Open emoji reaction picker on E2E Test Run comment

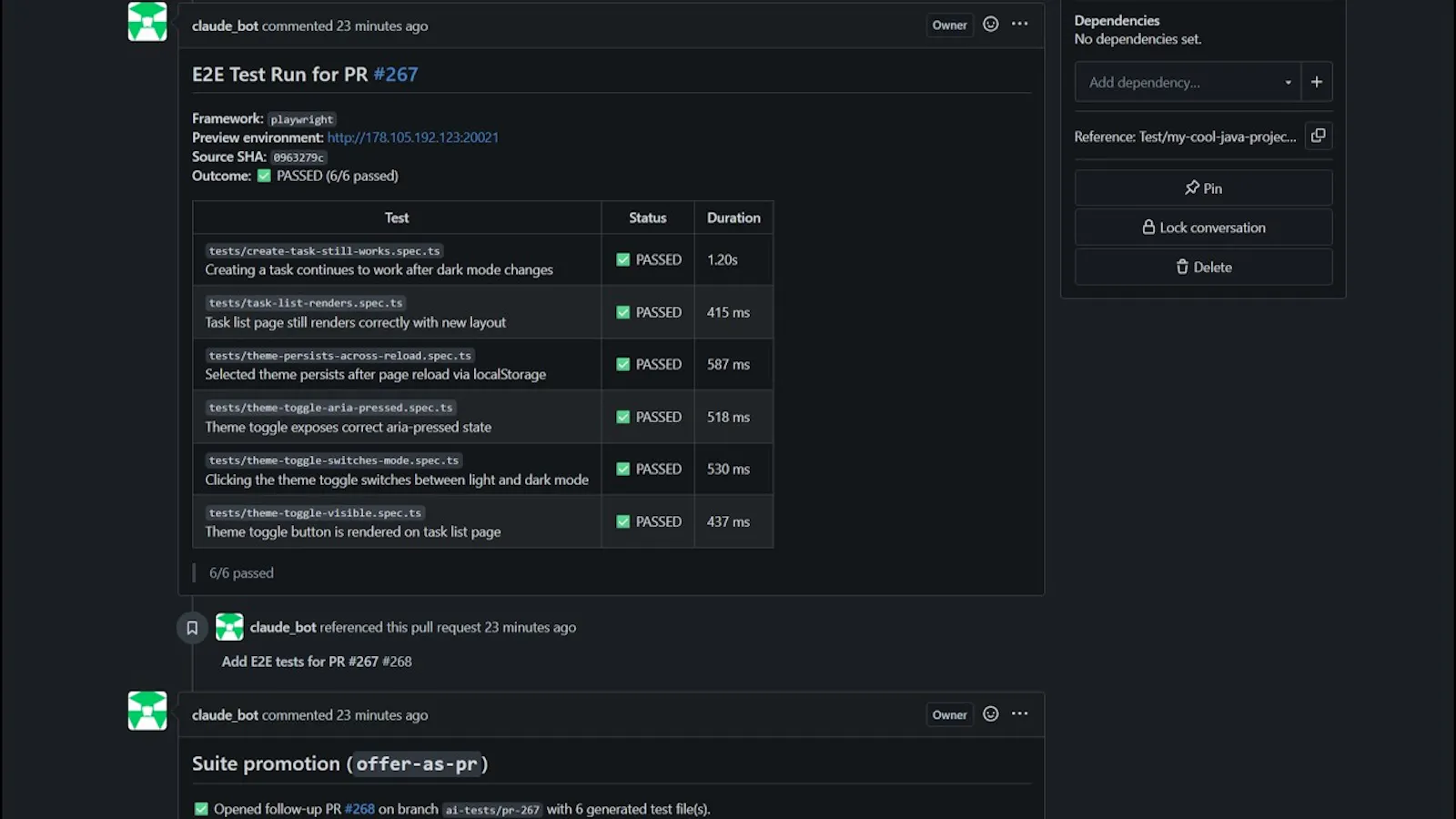tap(990, 25)
